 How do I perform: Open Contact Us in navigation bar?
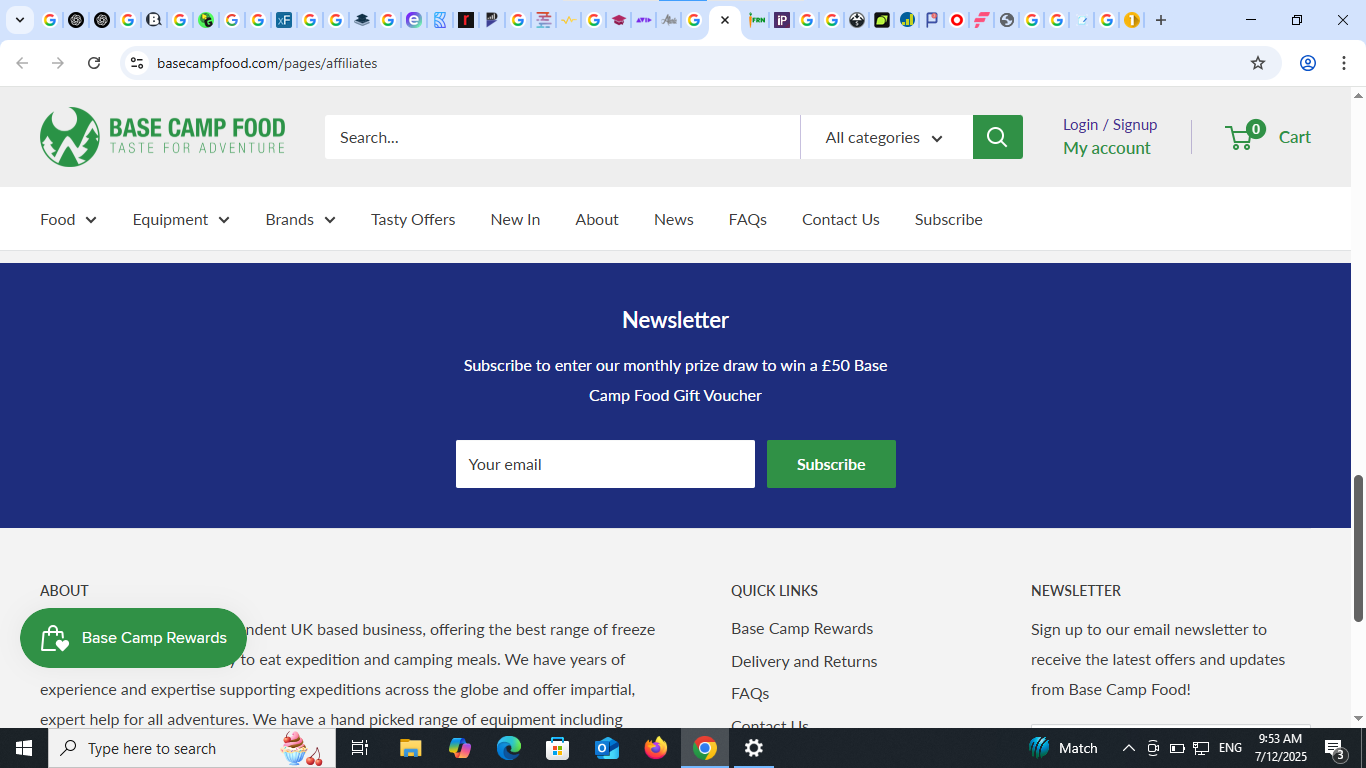841,219
